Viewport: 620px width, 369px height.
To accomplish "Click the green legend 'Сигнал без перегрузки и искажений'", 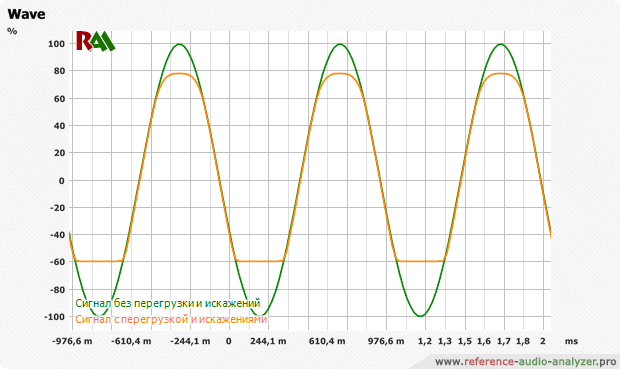I will [x=168, y=303].
